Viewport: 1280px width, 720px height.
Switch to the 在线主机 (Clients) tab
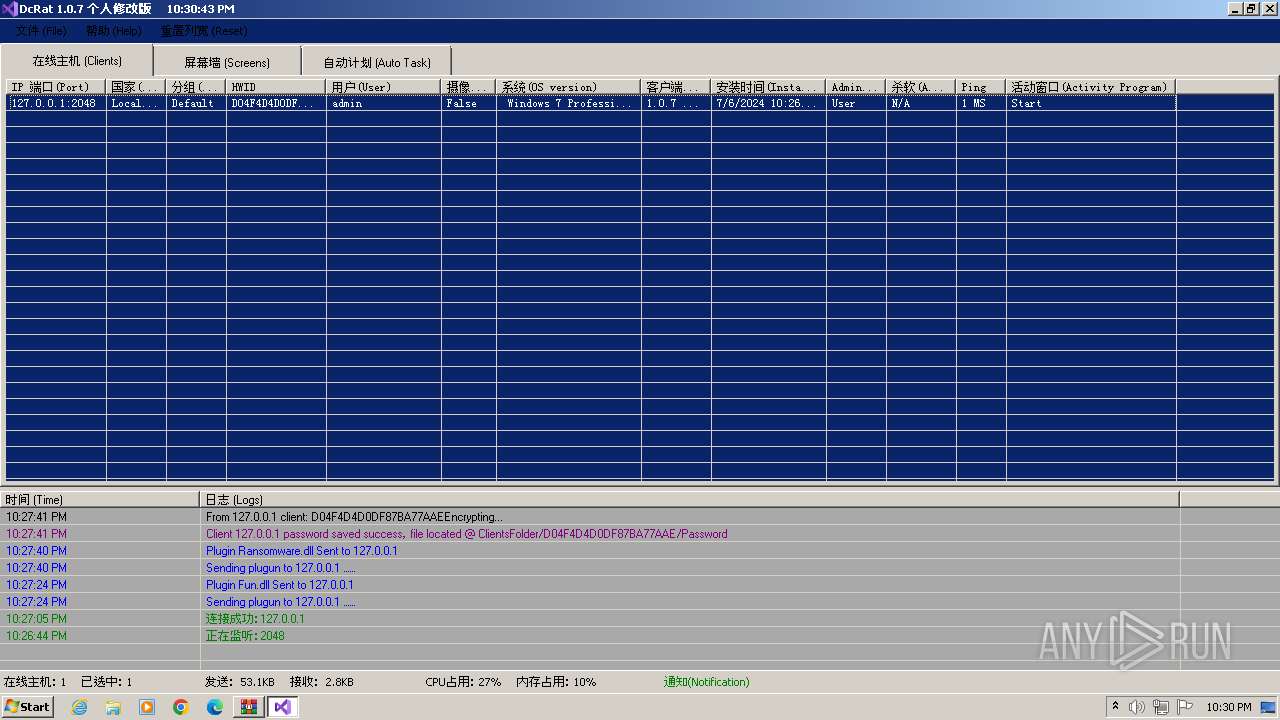click(x=77, y=60)
